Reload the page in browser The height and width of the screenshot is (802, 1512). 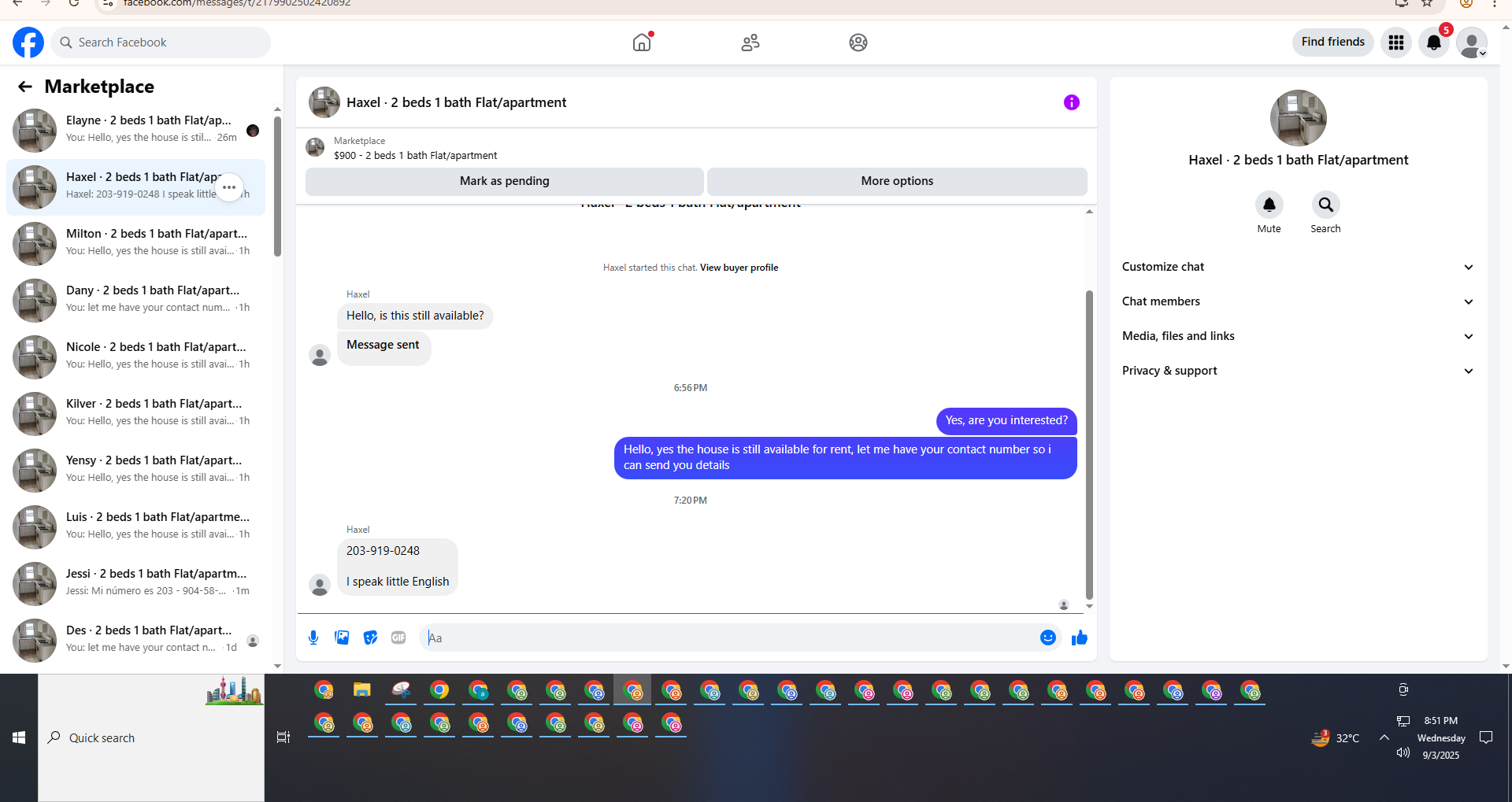74,3
